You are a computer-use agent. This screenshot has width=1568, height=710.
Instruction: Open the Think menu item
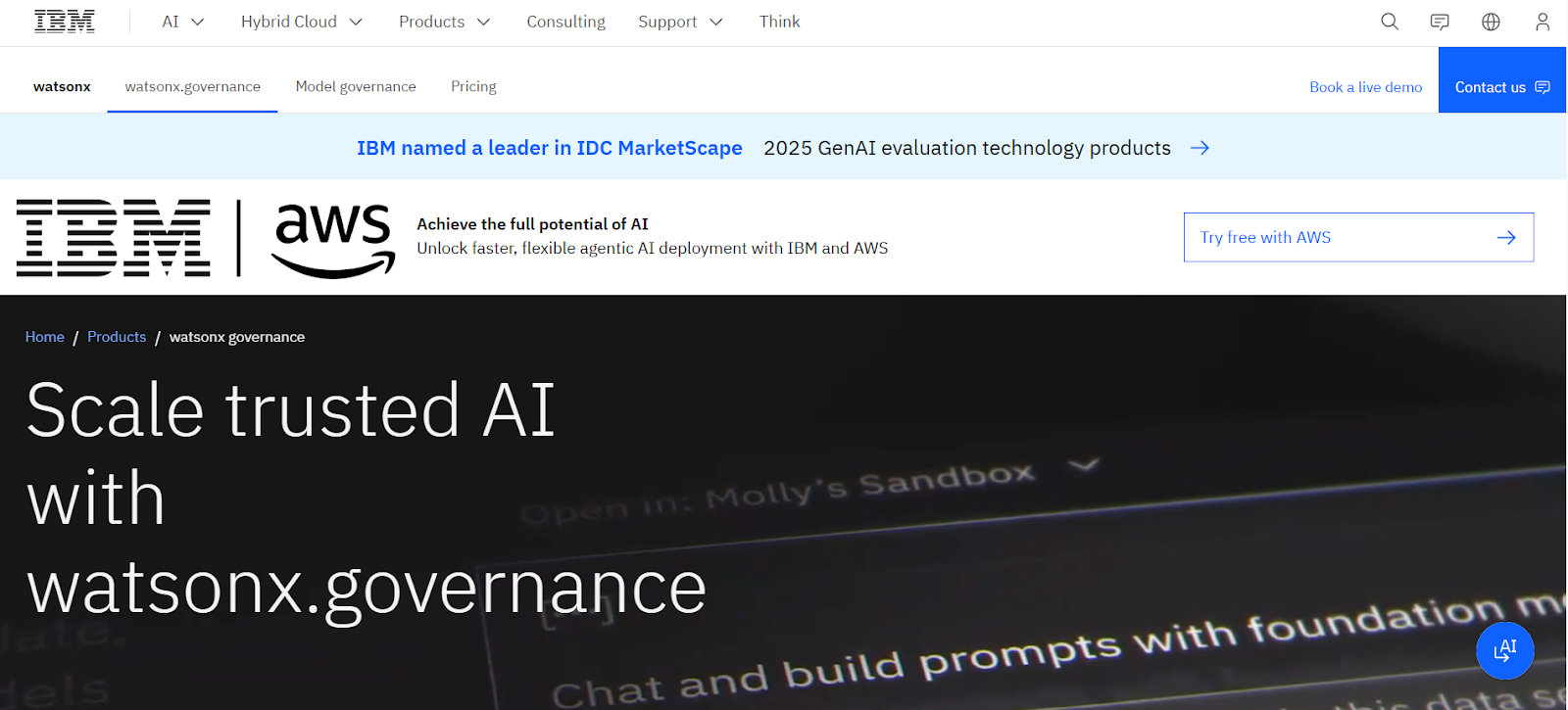(779, 22)
